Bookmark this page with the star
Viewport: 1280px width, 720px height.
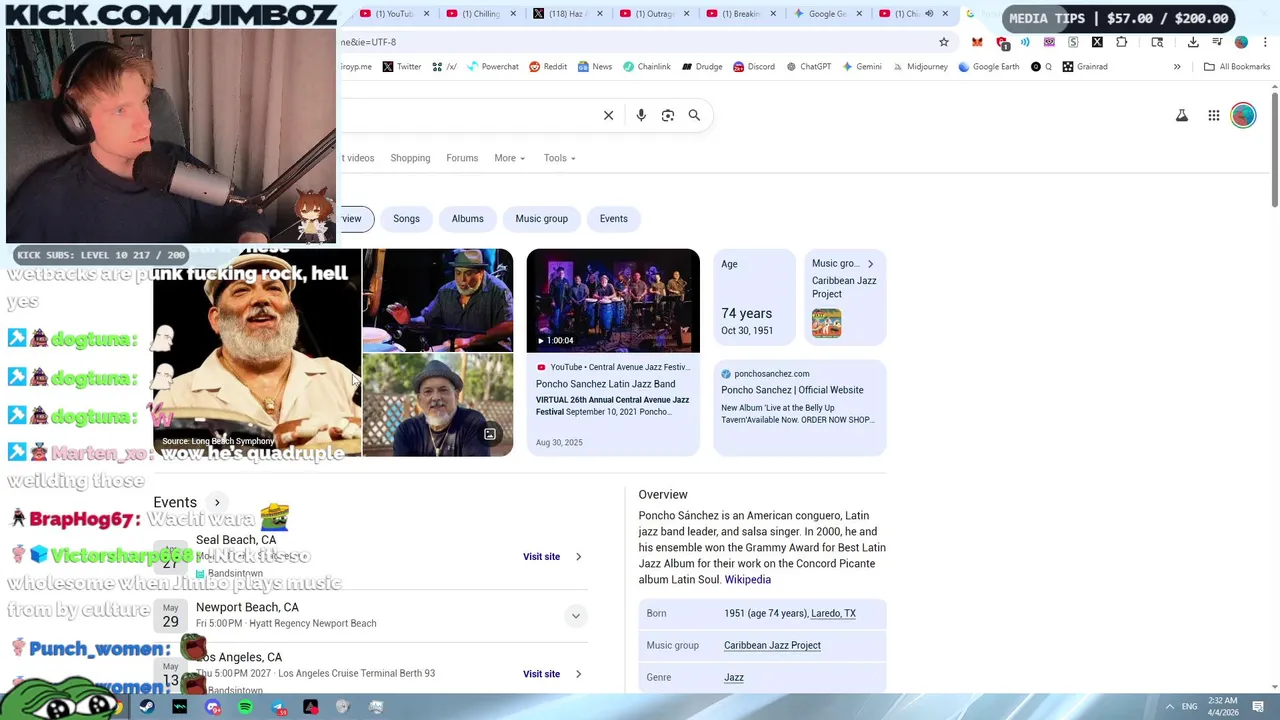point(943,42)
